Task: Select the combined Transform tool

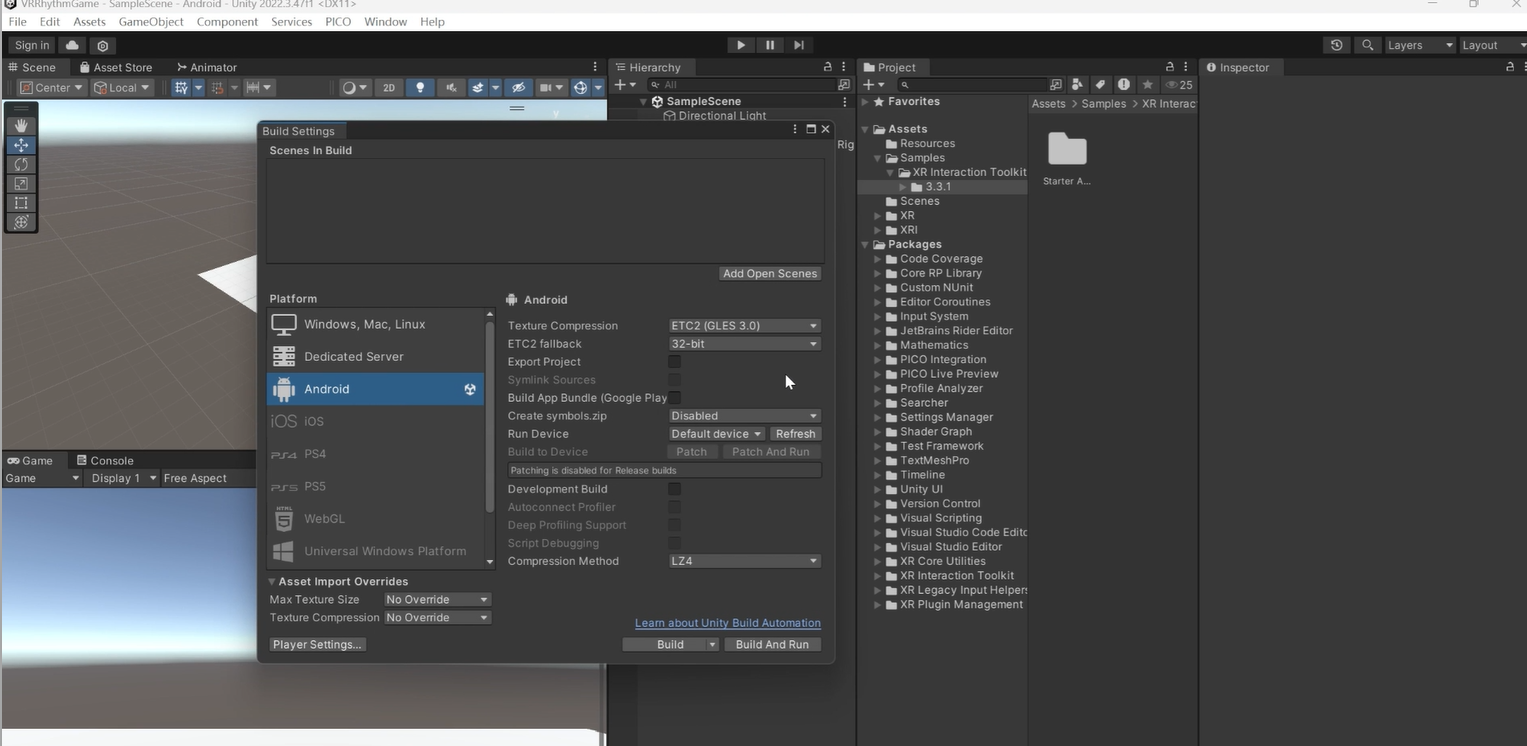Action: 21,222
